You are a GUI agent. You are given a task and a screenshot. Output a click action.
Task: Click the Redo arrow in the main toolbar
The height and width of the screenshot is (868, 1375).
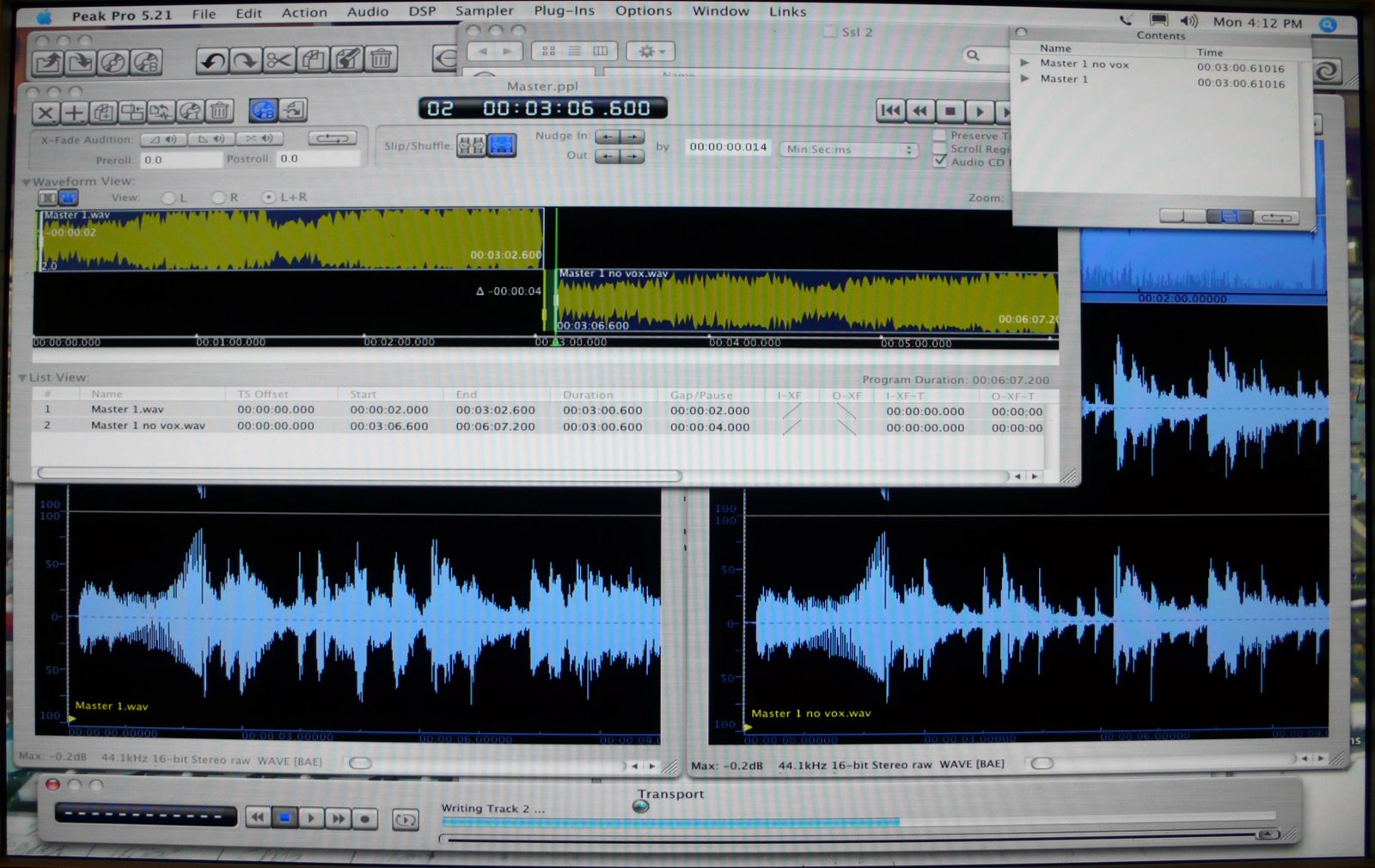pyautogui.click(x=246, y=60)
